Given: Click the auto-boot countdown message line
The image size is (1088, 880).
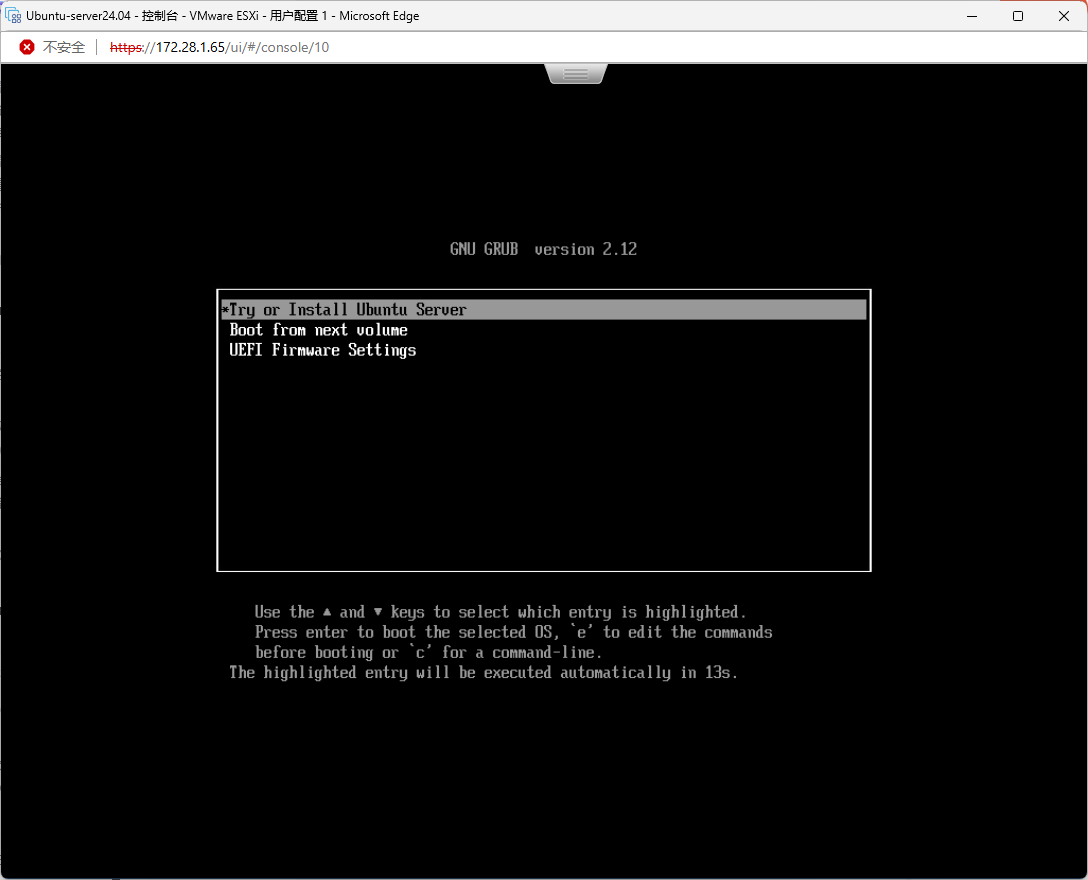Looking at the screenshot, I should [x=483, y=672].
